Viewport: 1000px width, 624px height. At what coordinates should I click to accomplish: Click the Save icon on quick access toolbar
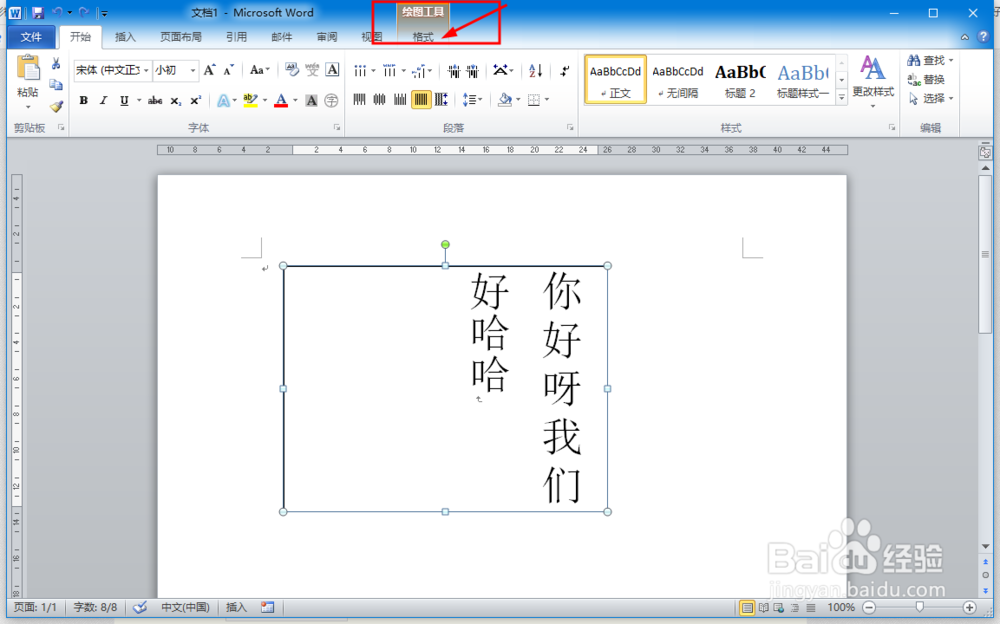click(37, 12)
